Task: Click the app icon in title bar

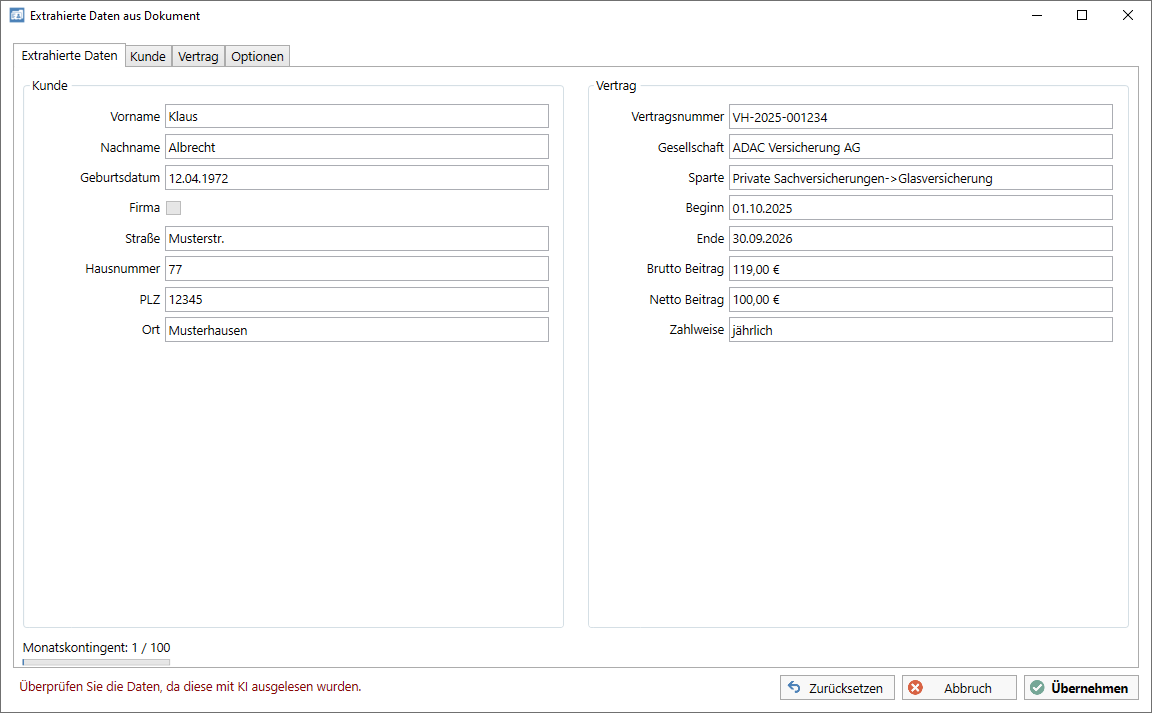Action: pos(16,16)
